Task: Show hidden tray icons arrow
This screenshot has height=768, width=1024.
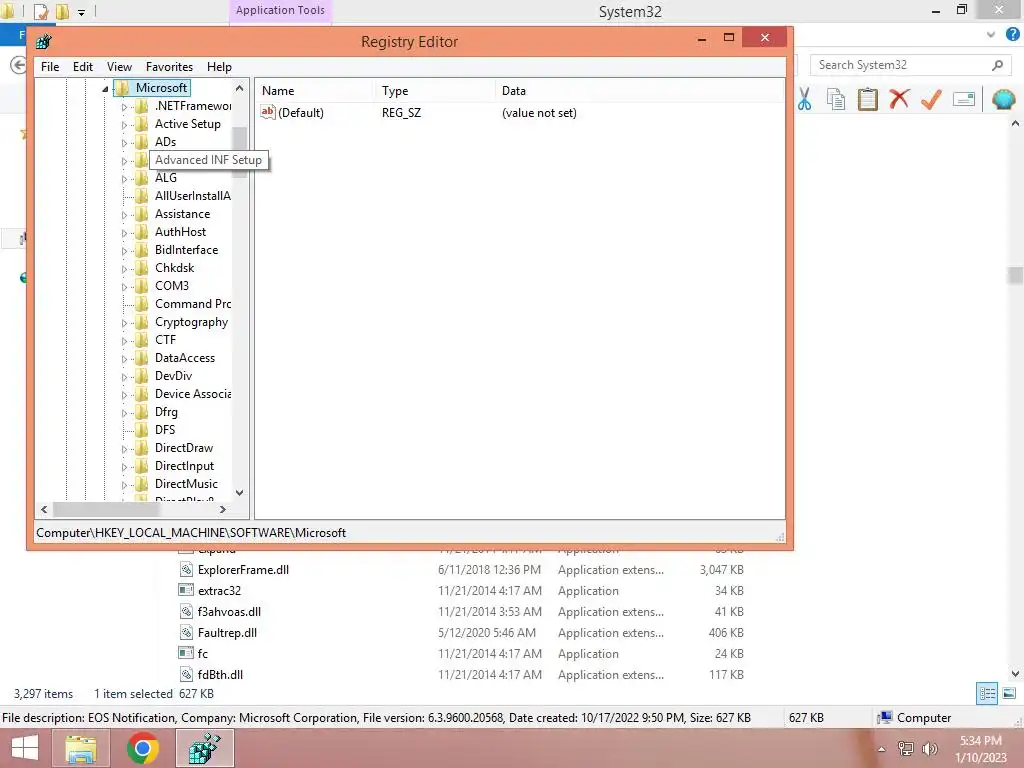Action: coord(882,749)
